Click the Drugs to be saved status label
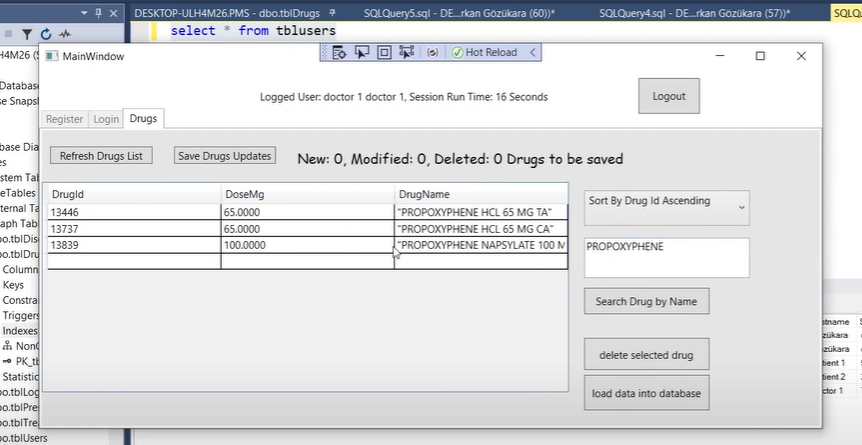Screen dimensions: 862x445 coord(460,160)
